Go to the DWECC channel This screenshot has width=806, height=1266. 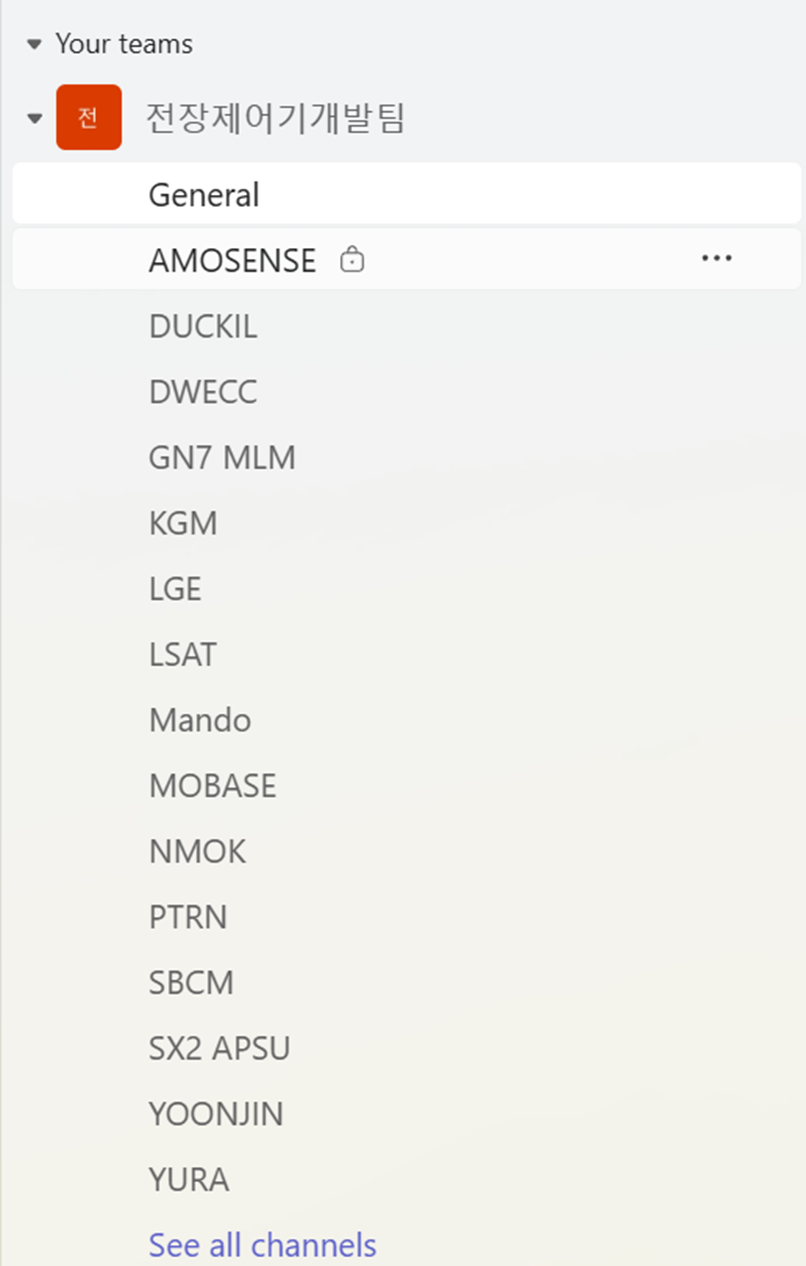pyautogui.click(x=202, y=392)
